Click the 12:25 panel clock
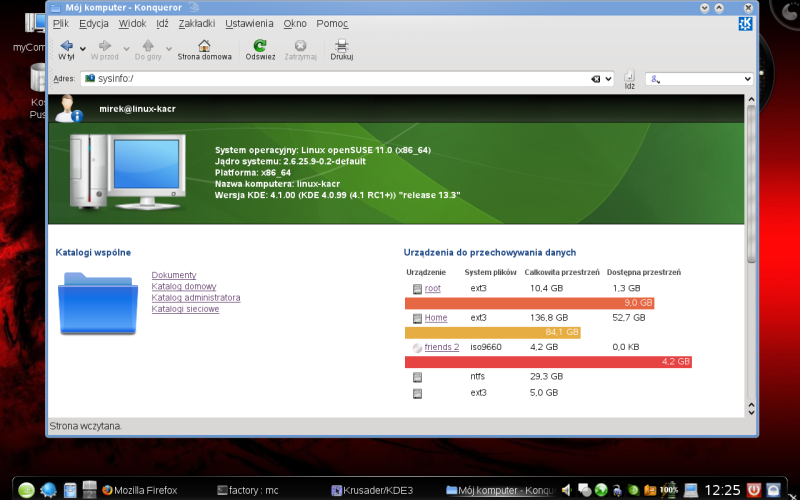The image size is (800, 500). [722, 491]
